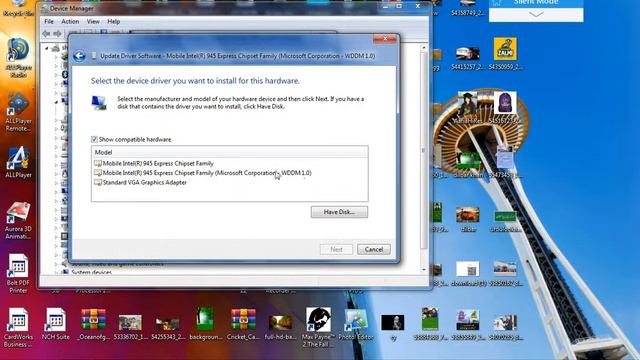Cancel the Update Driver Software dialog
Image resolution: width=640 pixels, height=360 pixels.
pos(373,249)
